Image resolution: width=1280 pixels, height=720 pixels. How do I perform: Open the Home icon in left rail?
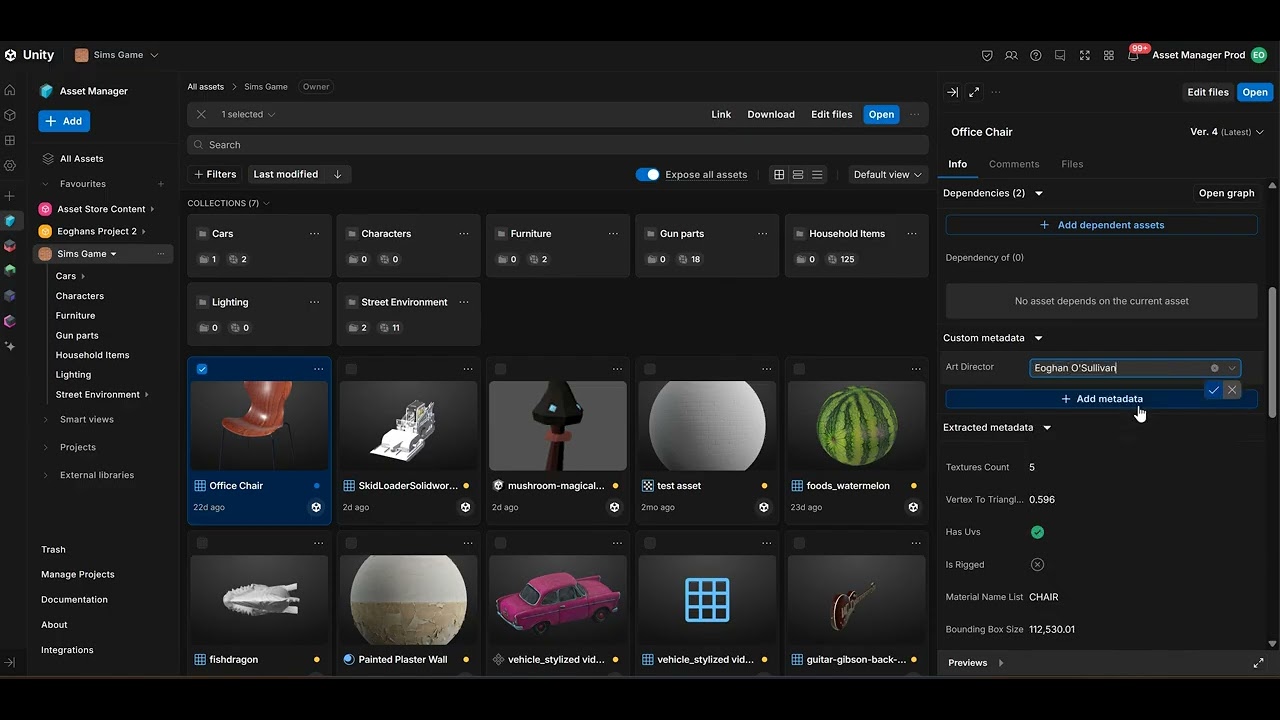pos(10,90)
